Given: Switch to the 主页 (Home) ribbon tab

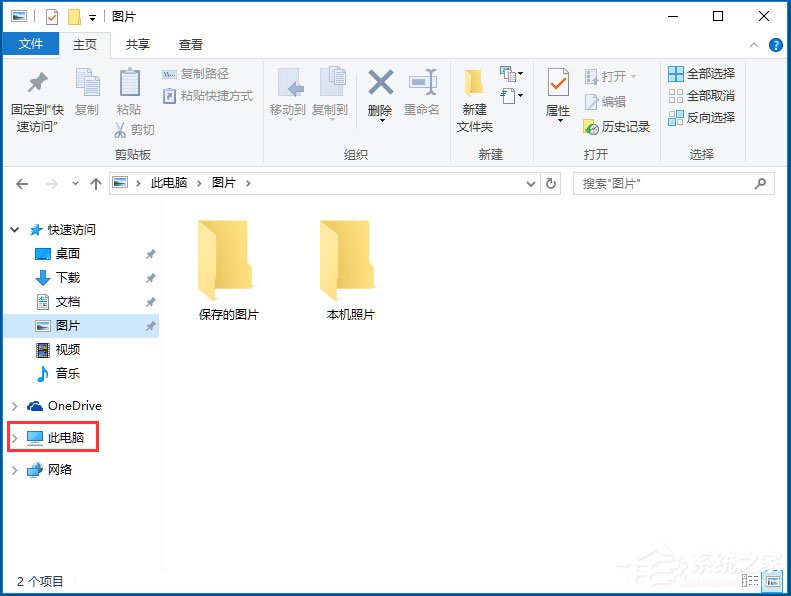Looking at the screenshot, I should tap(85, 44).
